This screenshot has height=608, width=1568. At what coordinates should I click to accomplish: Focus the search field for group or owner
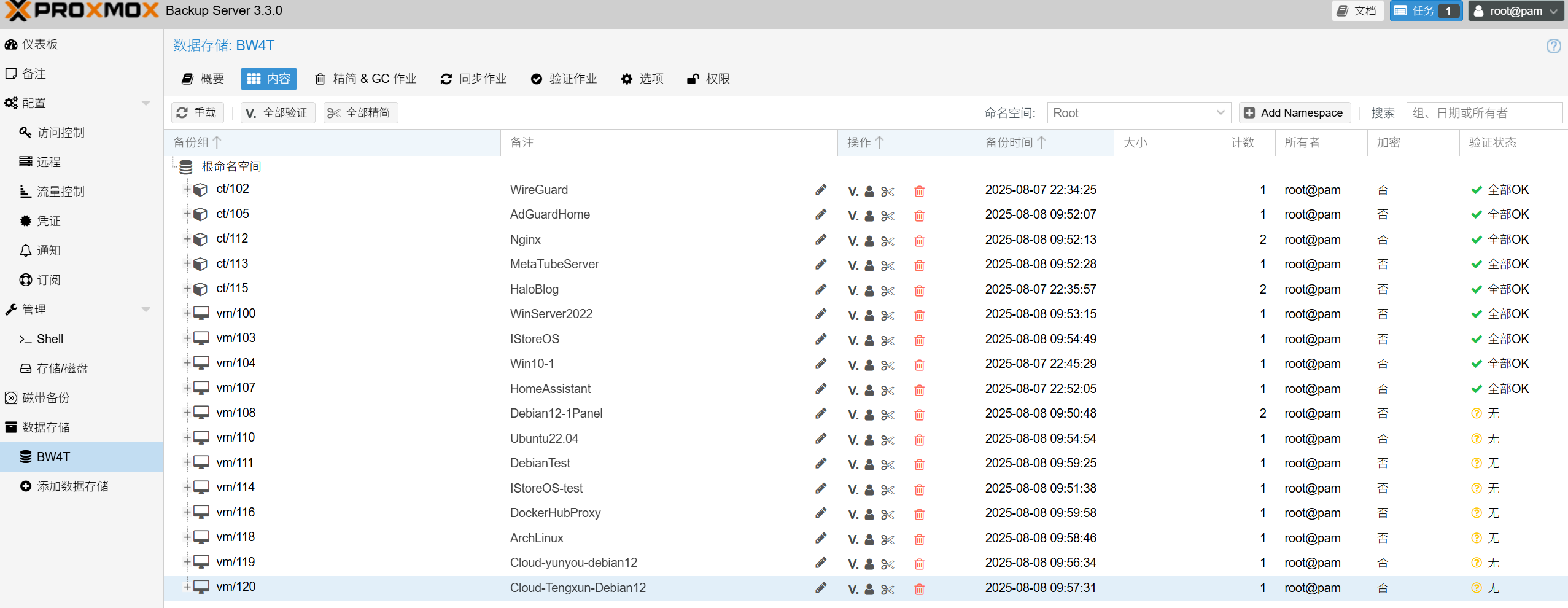coord(1484,113)
